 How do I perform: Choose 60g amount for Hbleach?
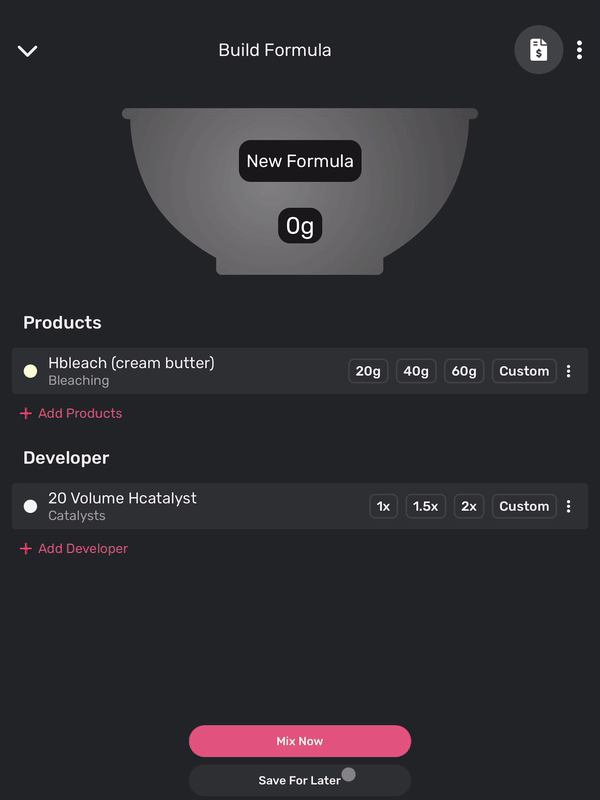464,371
